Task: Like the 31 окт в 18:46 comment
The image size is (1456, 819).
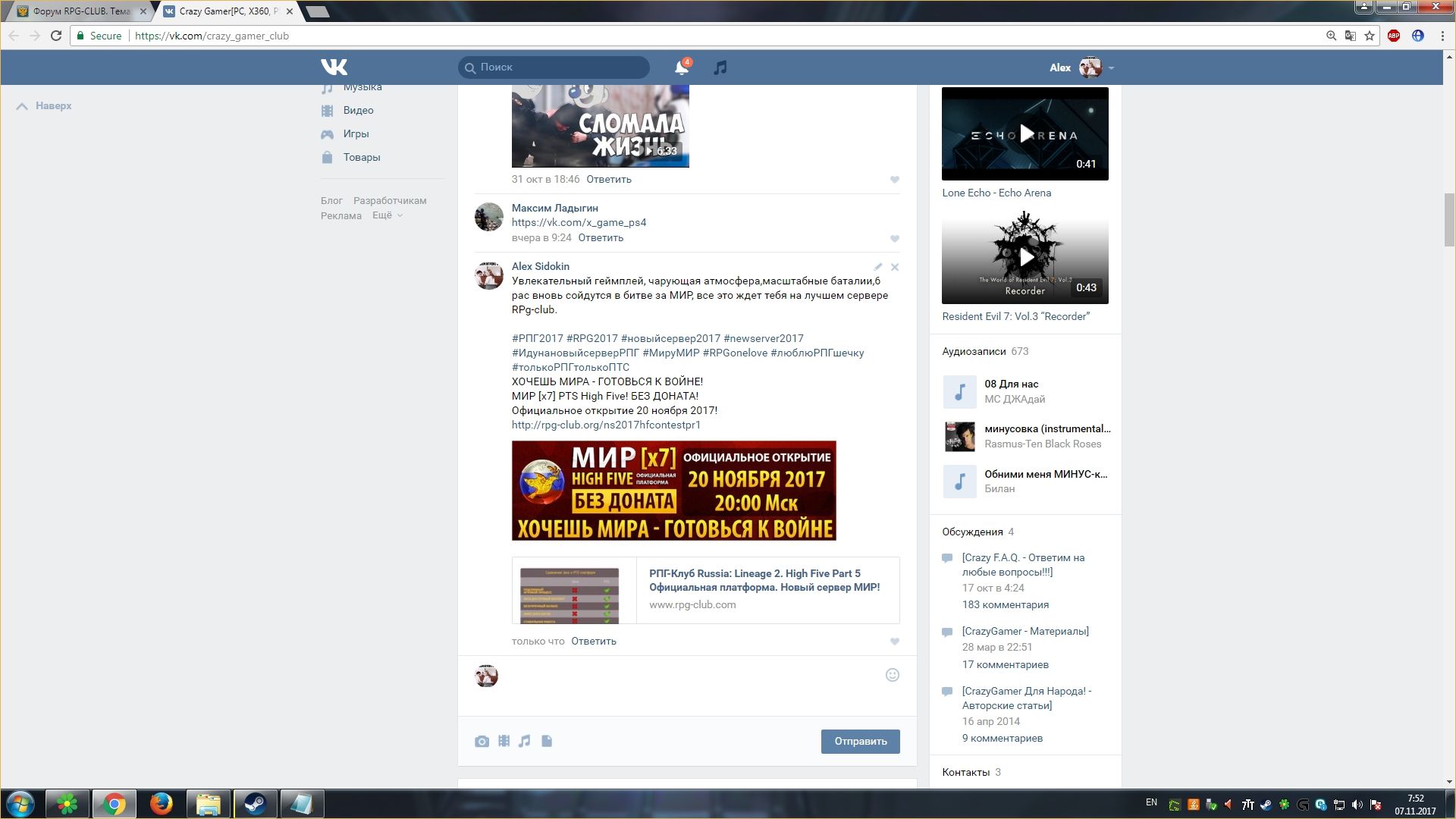Action: click(894, 180)
